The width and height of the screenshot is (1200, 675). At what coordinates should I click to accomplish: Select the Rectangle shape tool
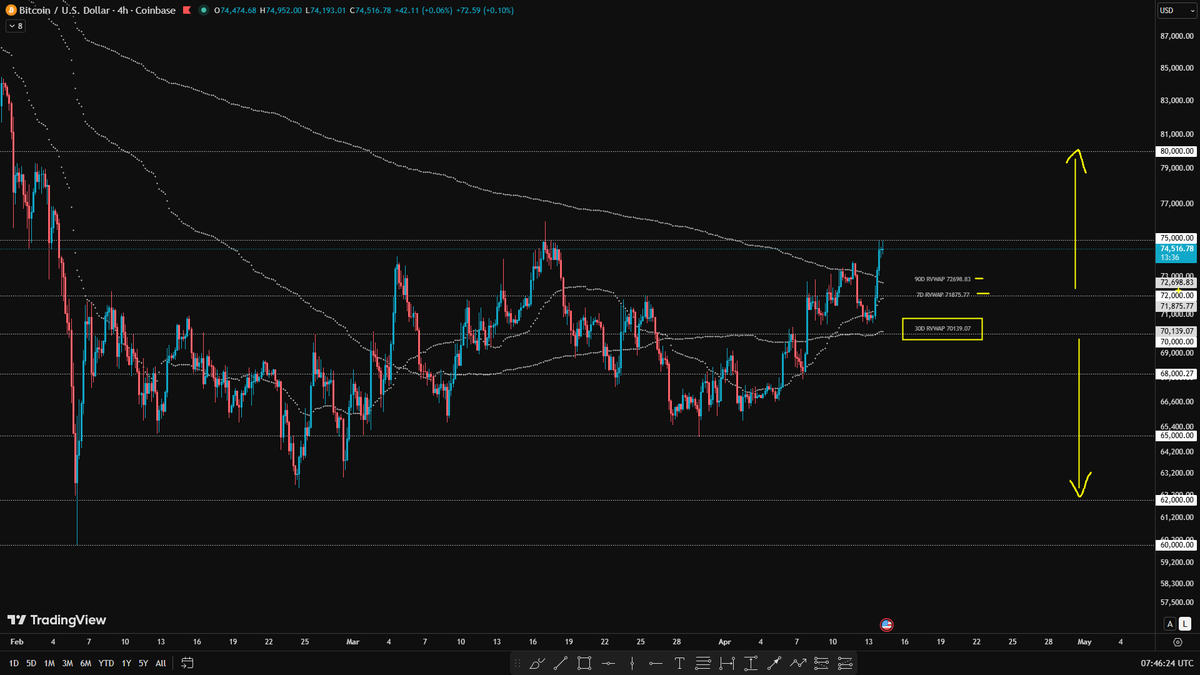tap(584, 662)
